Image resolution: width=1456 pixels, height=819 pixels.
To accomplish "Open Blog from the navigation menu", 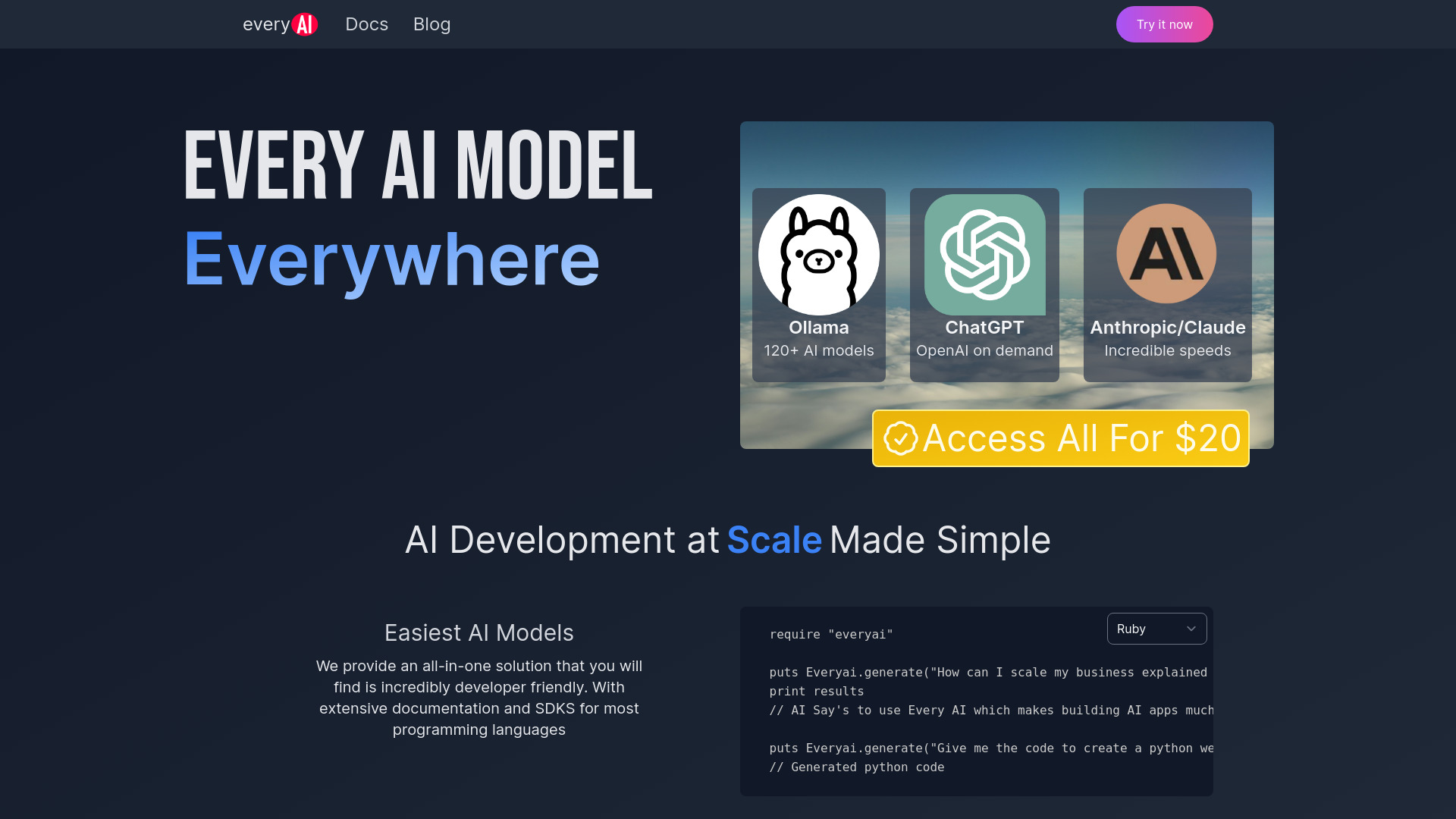I will click(431, 24).
